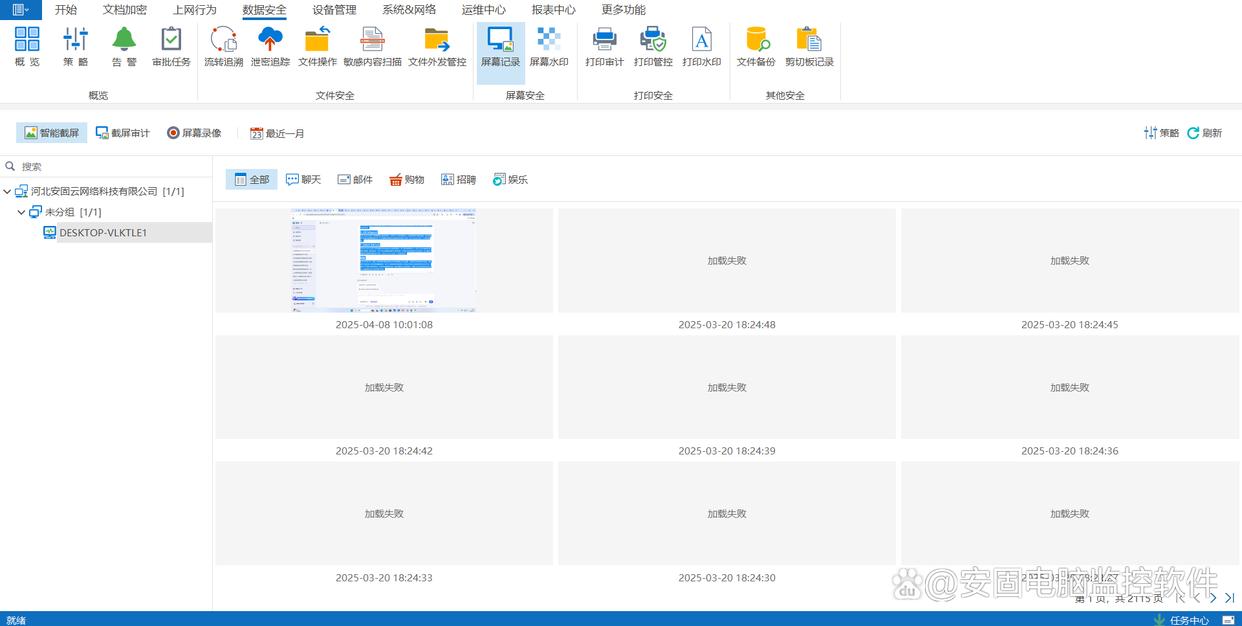
Task: Open the 2025-04-08 10:01:08 screenshot thumbnail
Action: click(384, 261)
